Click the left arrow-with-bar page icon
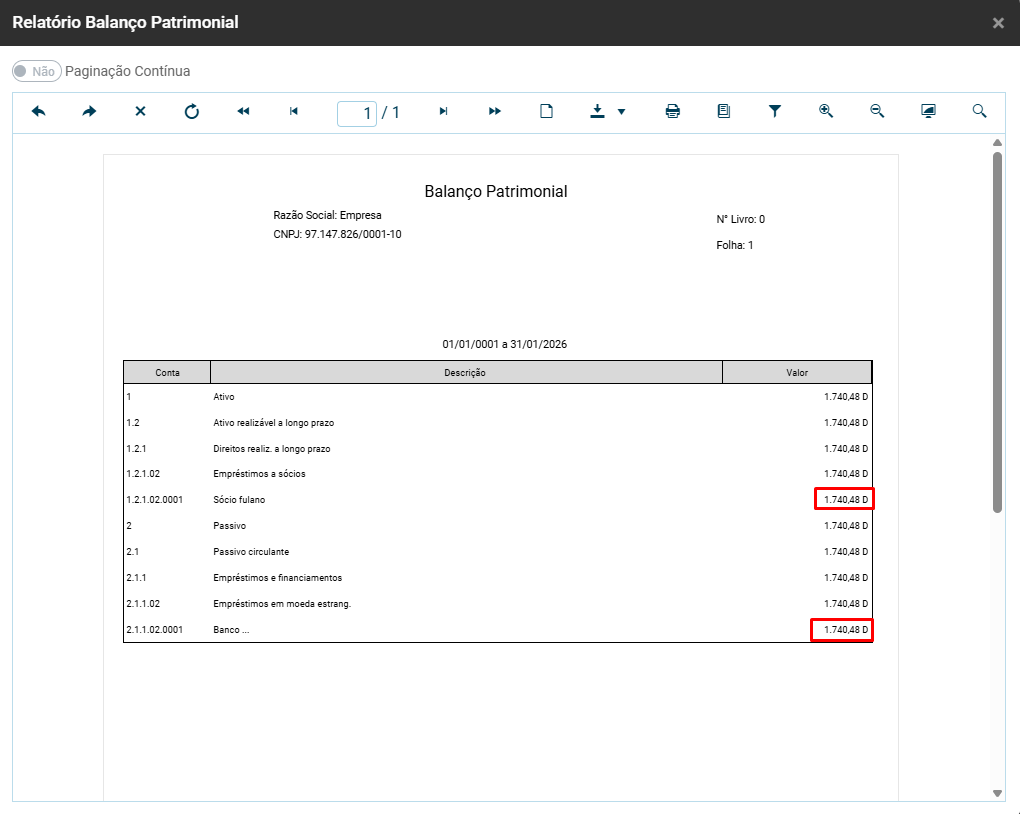 pos(294,111)
